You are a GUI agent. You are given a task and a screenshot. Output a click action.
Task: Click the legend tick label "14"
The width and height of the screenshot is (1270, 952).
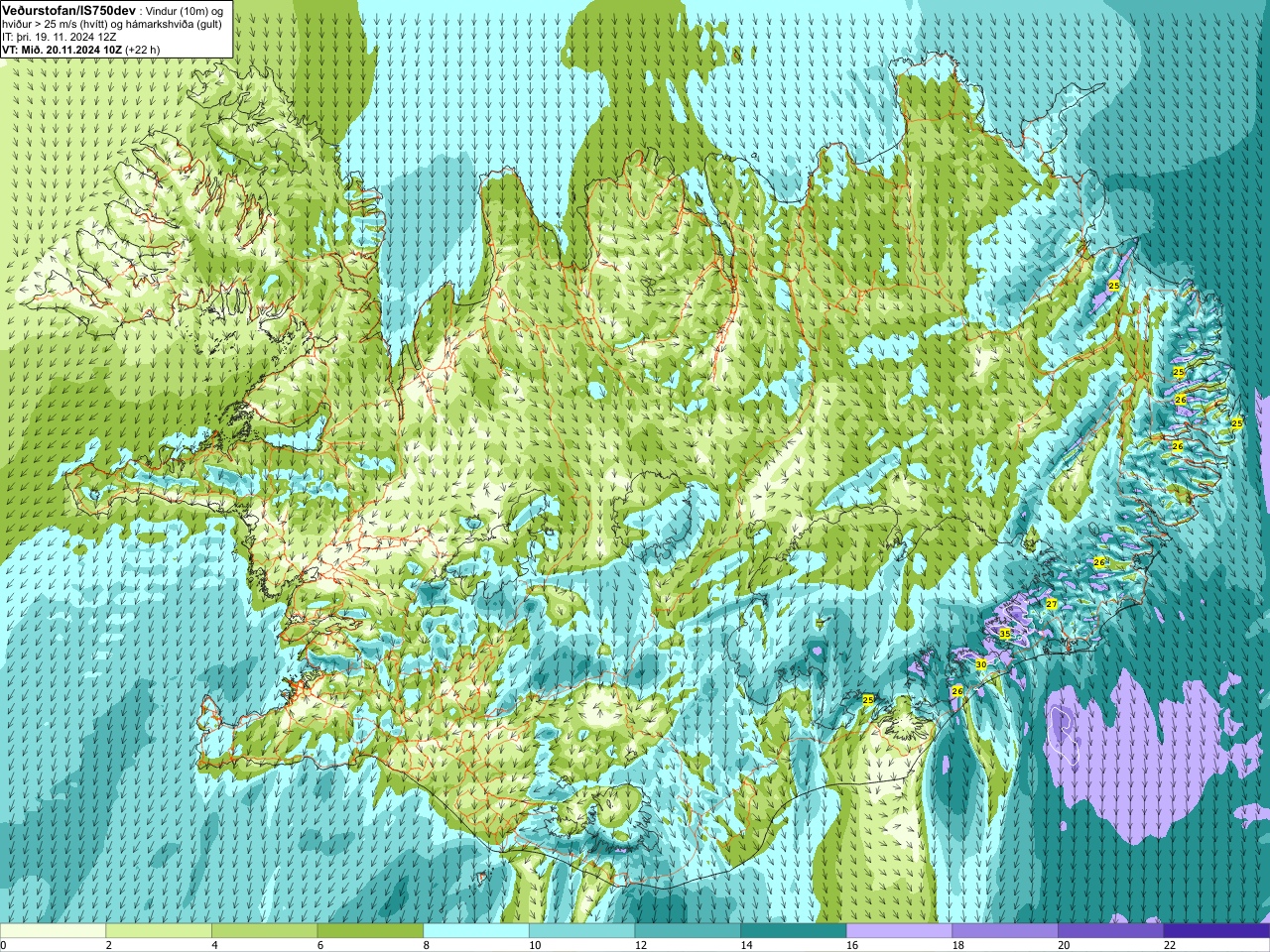[747, 945]
